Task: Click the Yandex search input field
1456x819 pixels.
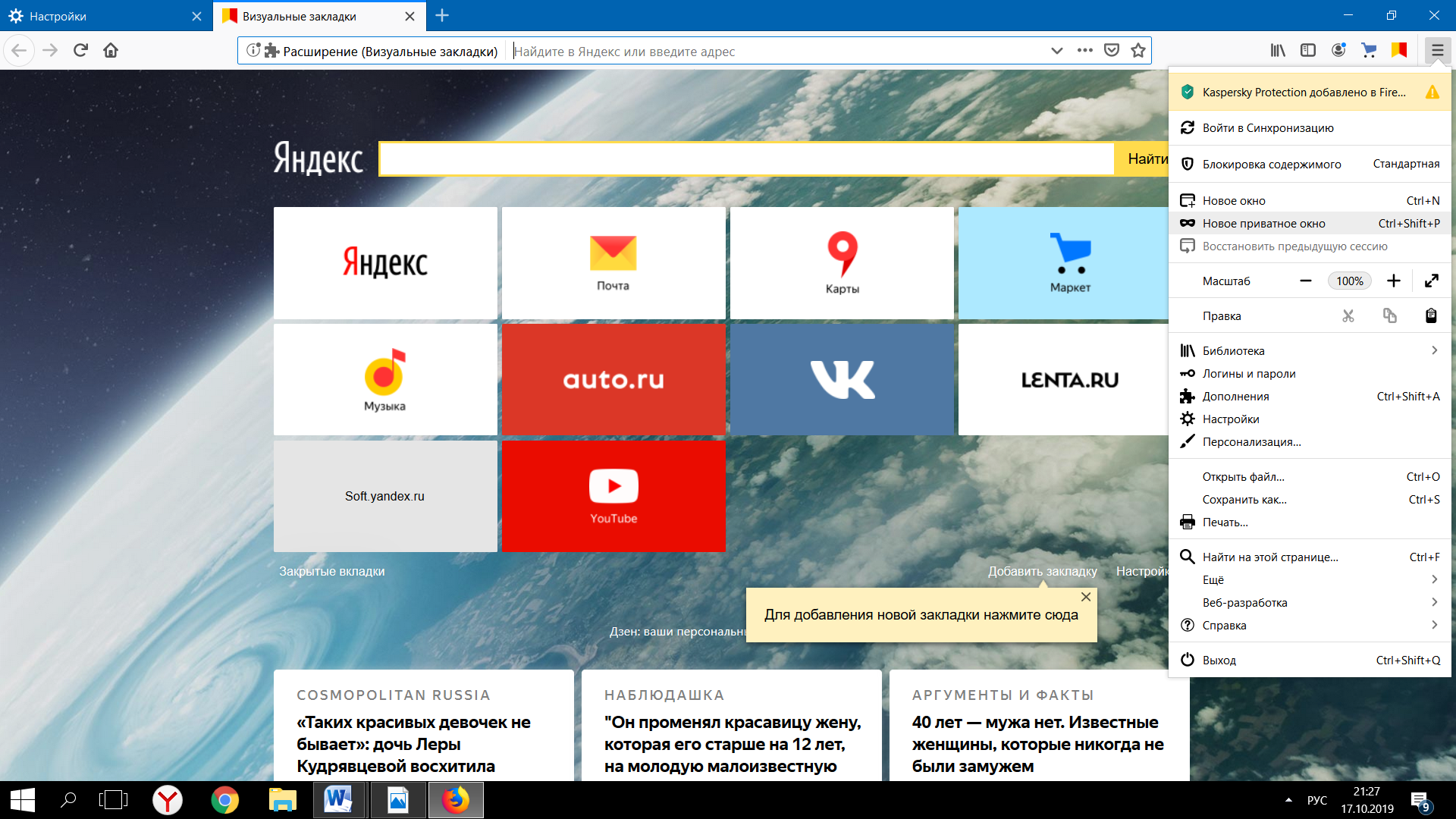Action: (x=747, y=159)
